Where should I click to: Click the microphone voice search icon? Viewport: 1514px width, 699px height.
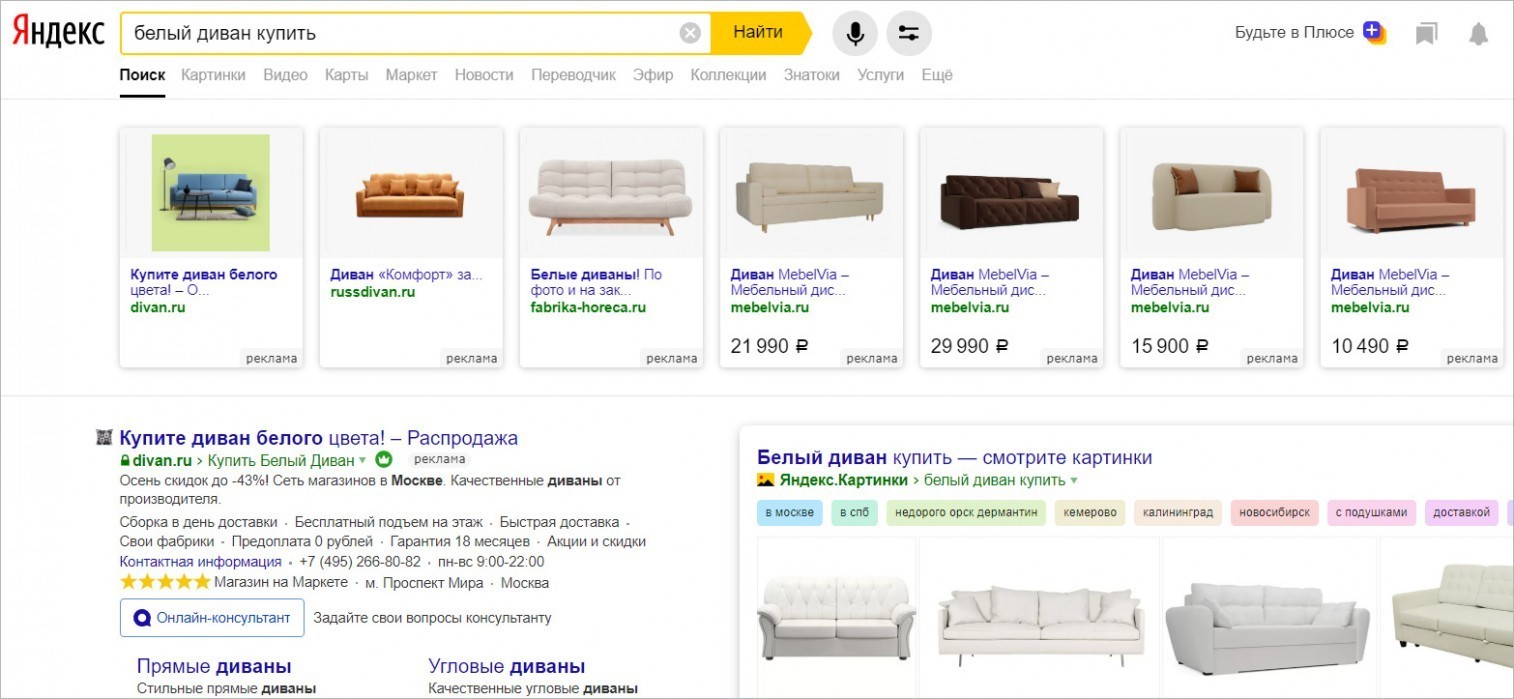[855, 33]
